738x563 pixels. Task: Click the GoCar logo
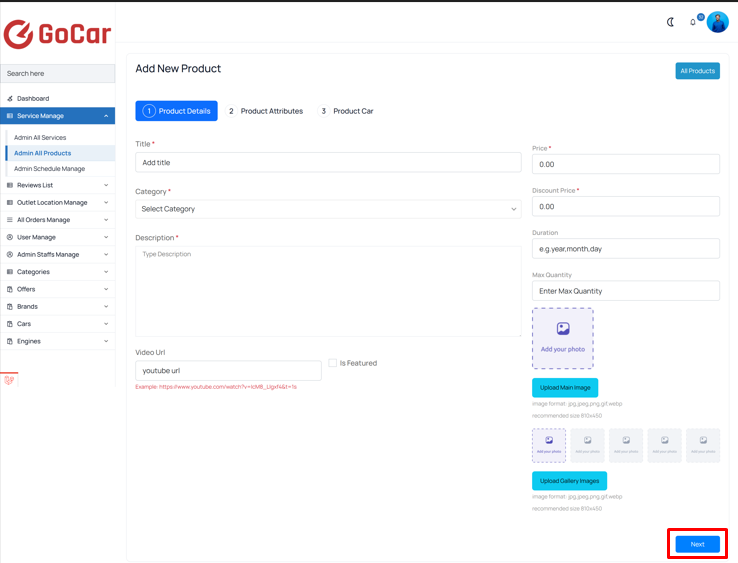[57, 34]
